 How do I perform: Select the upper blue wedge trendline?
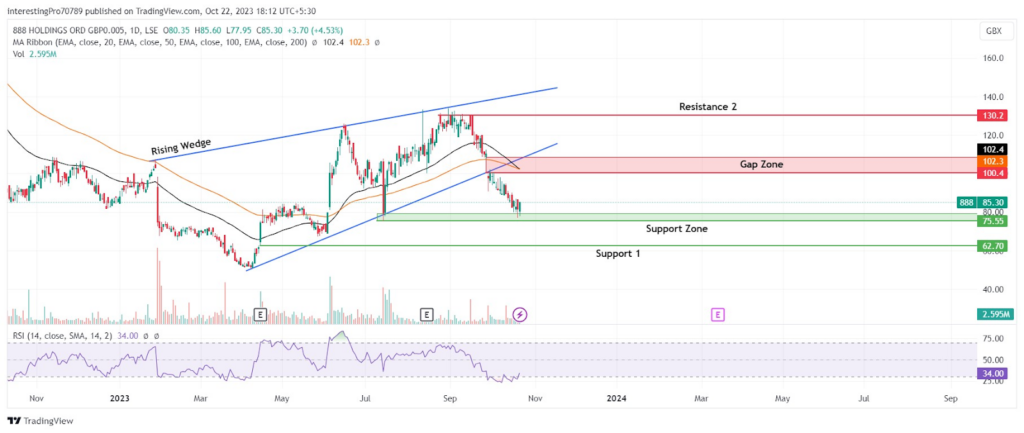(x=353, y=124)
